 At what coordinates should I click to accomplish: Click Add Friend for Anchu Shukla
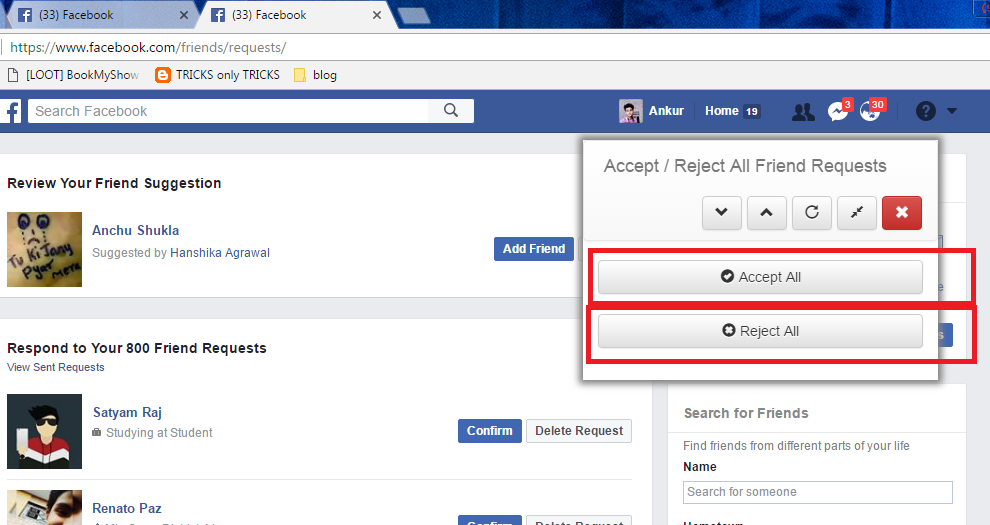[534, 249]
